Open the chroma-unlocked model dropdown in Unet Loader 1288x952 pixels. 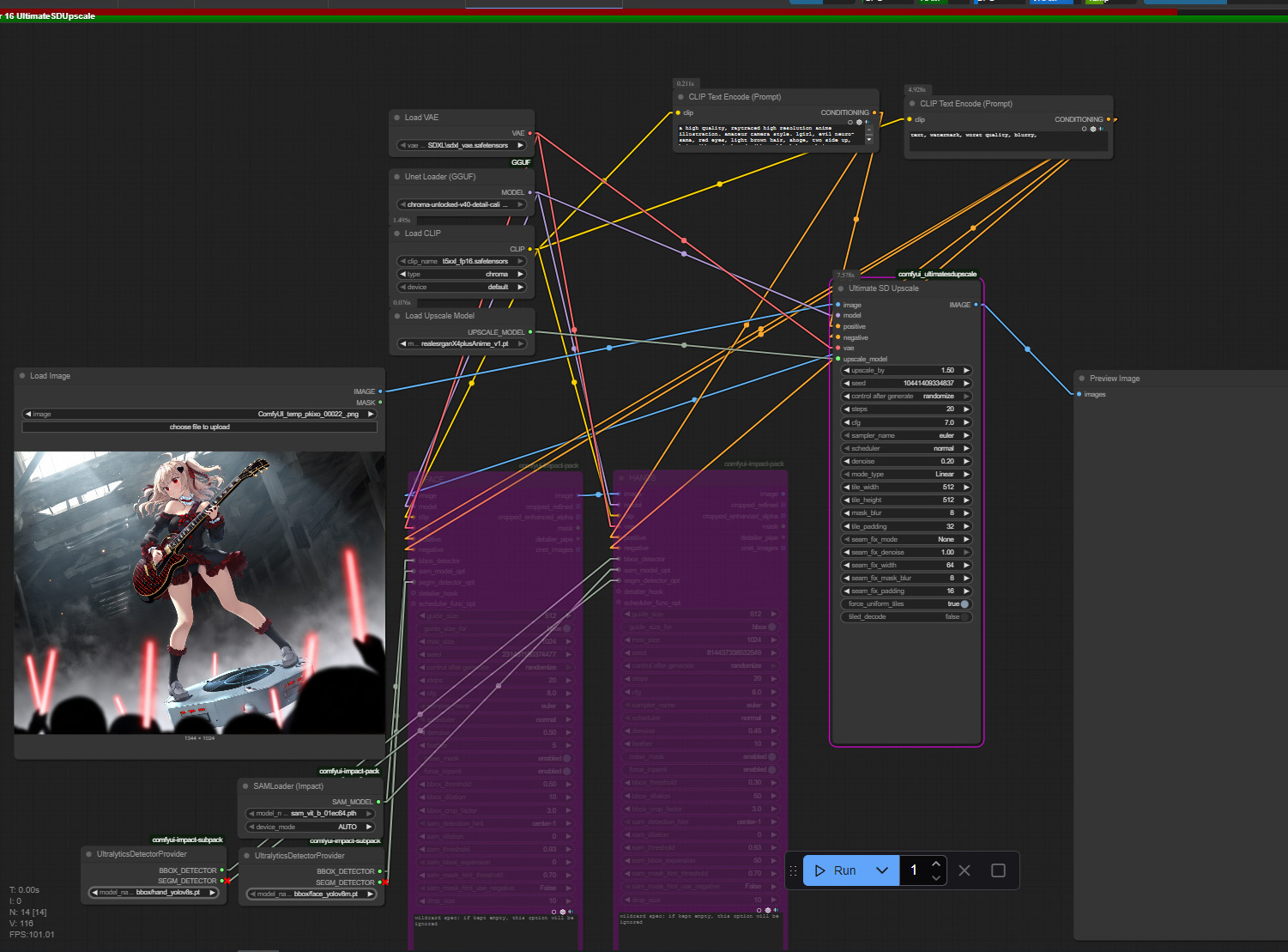[462, 205]
